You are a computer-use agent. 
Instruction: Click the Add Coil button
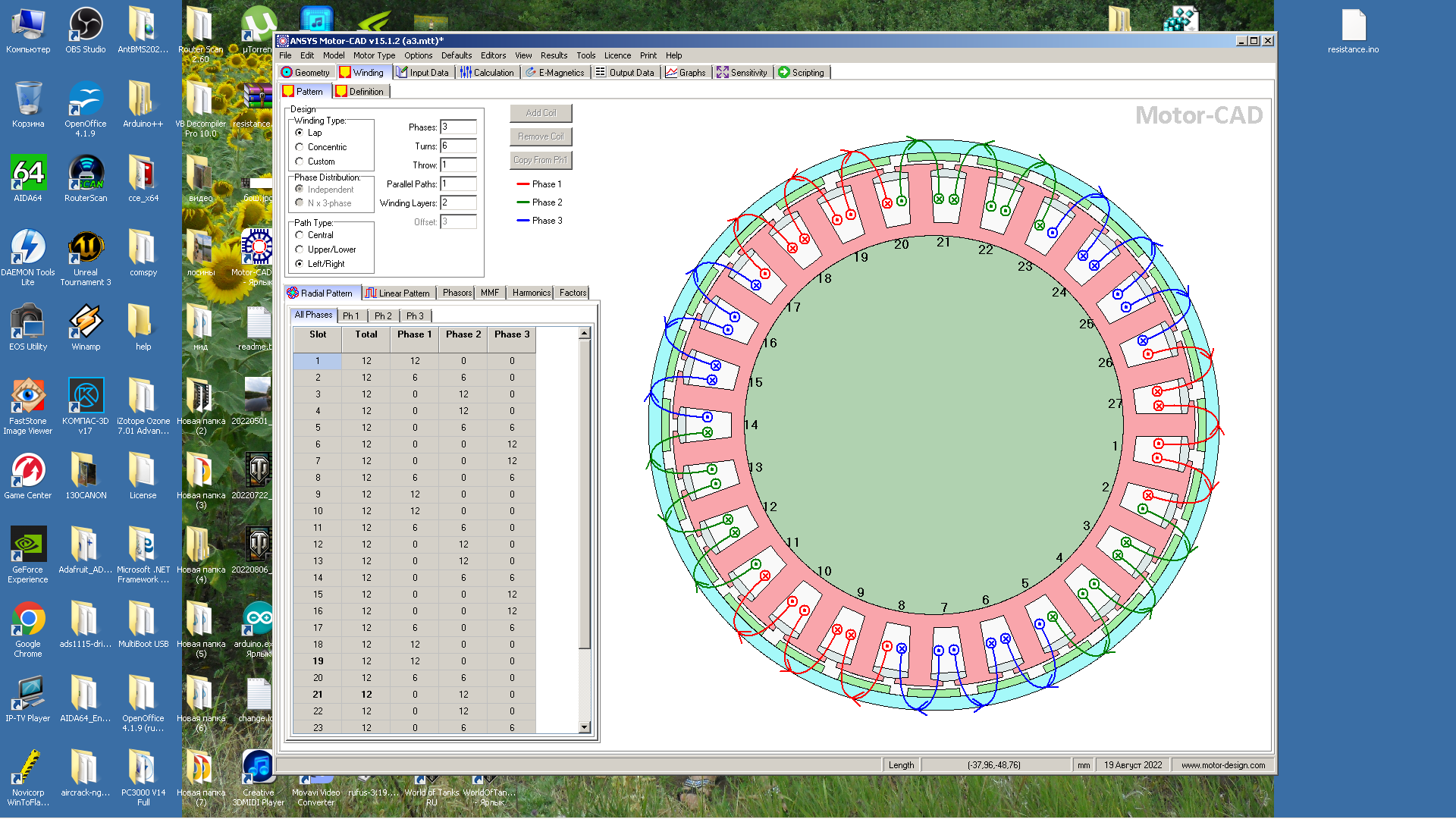(x=541, y=113)
